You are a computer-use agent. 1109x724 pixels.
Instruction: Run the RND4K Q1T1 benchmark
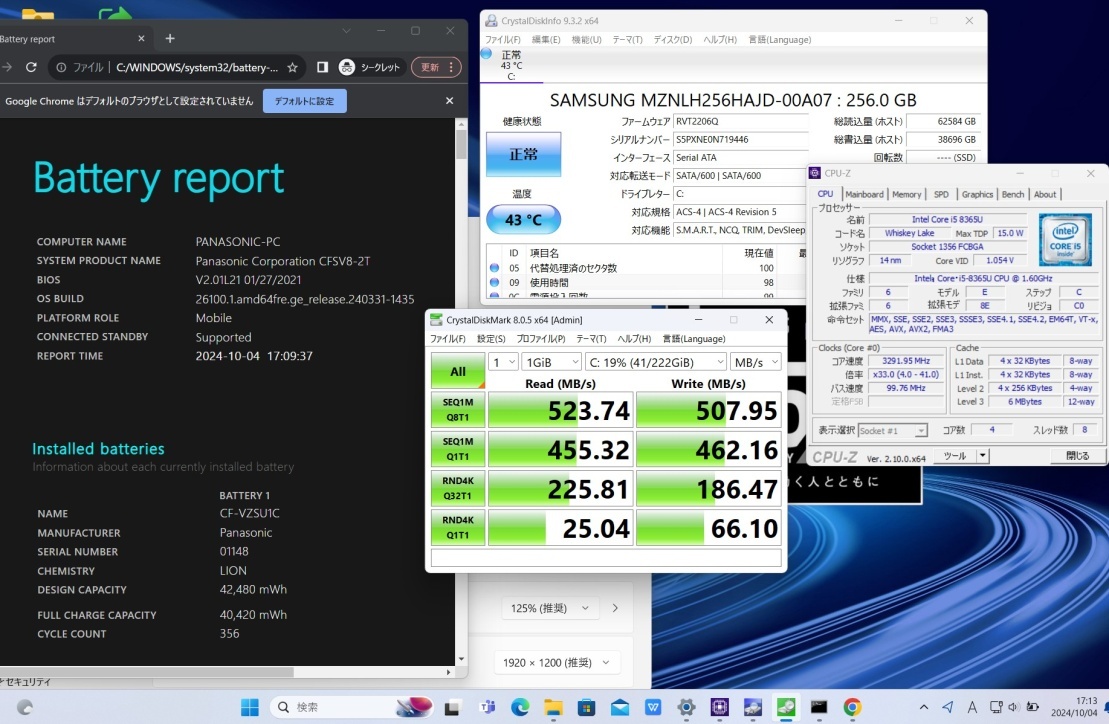click(458, 527)
